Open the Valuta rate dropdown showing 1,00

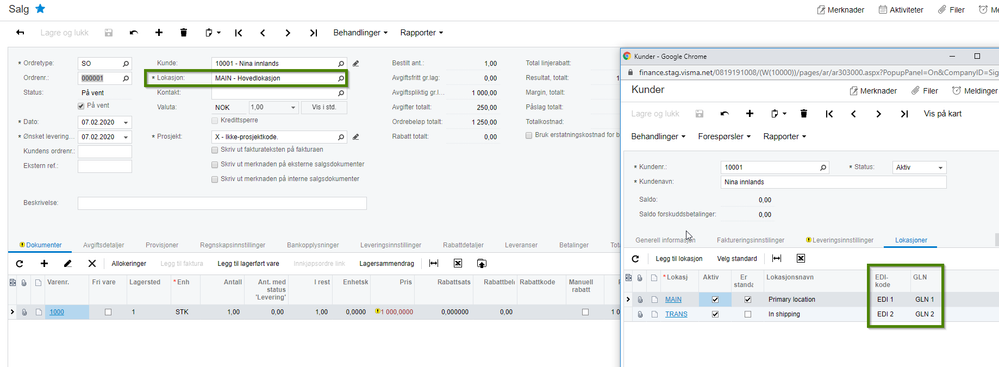[x=293, y=108]
